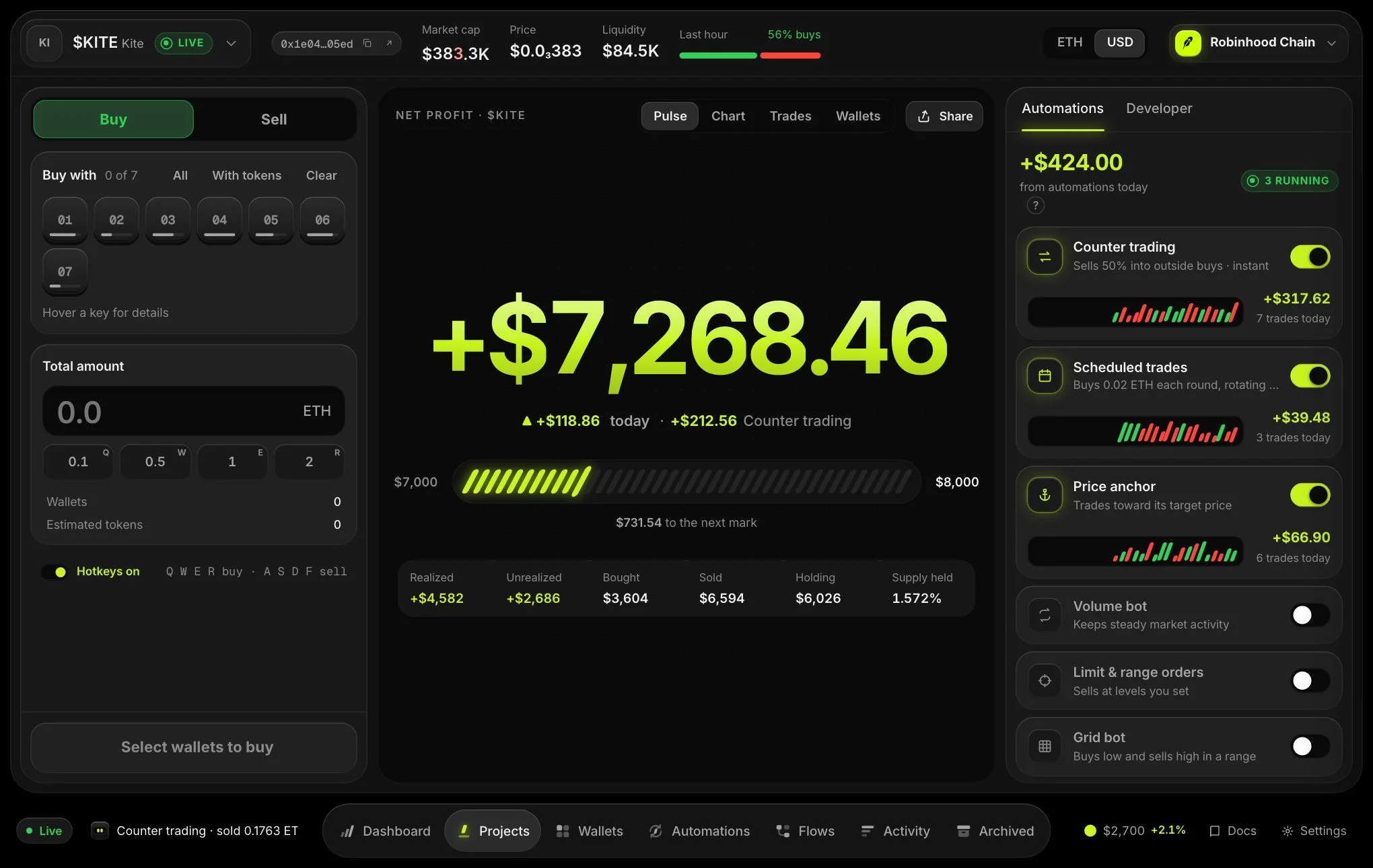Click the Volume bot loop icon

coord(1045,615)
